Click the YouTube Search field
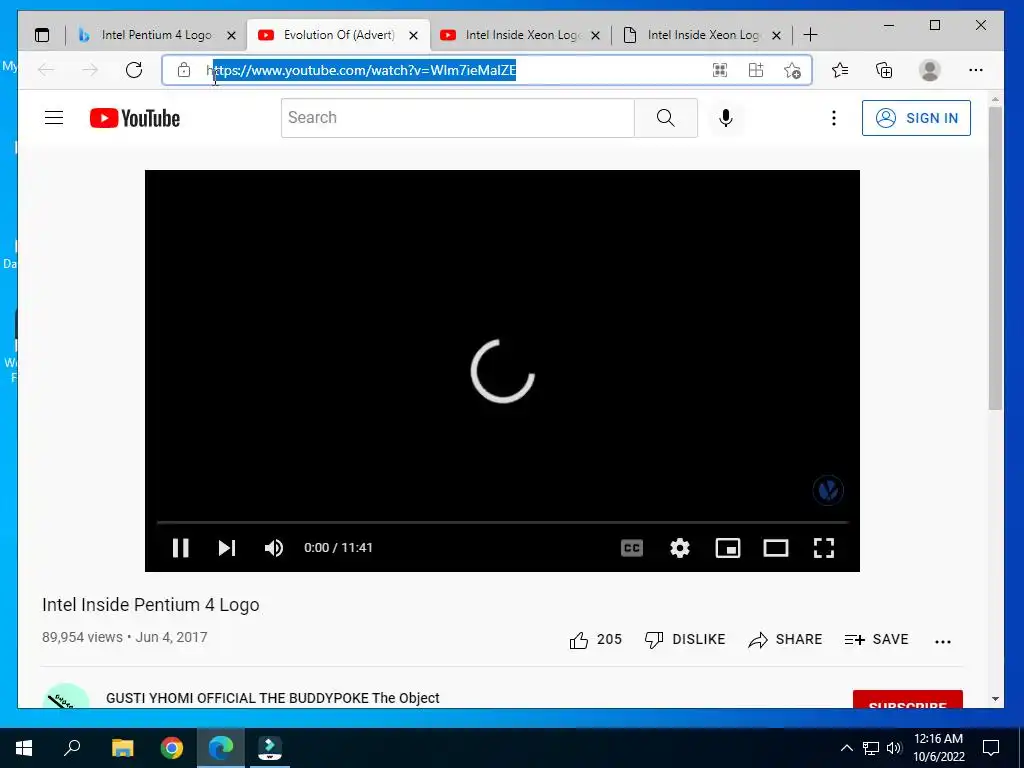The width and height of the screenshot is (1024, 768). [x=457, y=118]
